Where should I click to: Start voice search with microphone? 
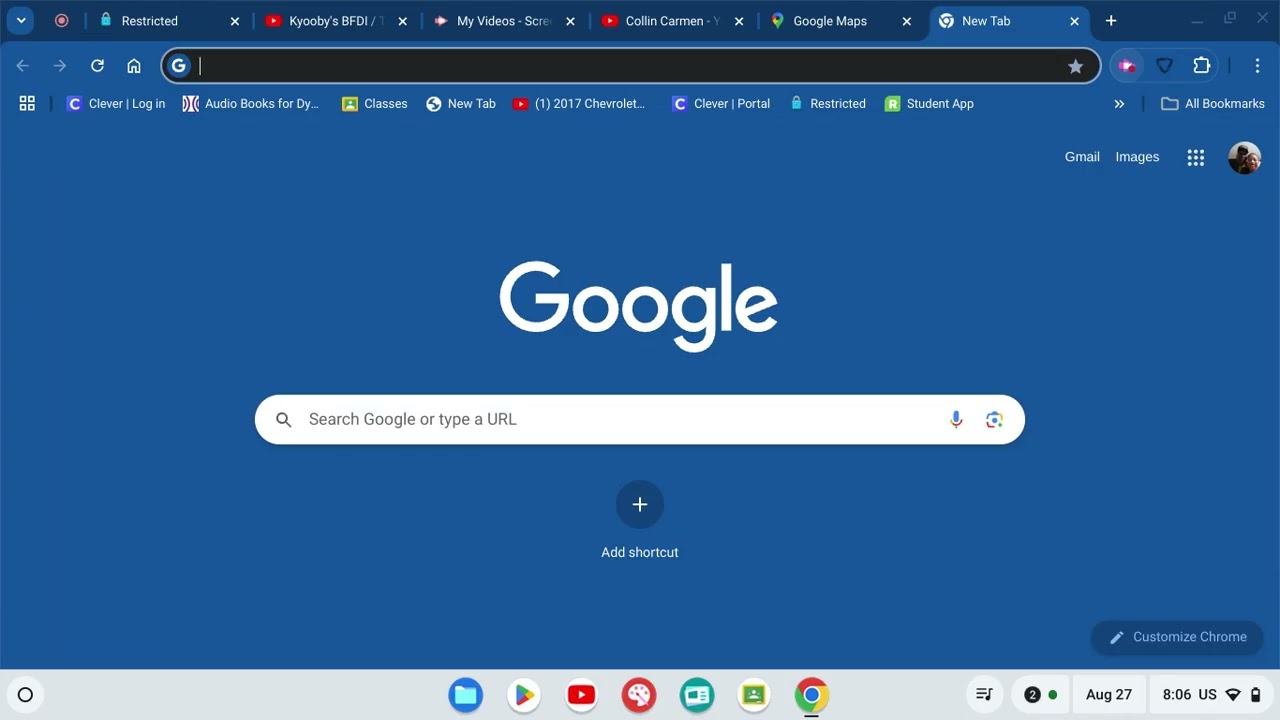coord(956,420)
